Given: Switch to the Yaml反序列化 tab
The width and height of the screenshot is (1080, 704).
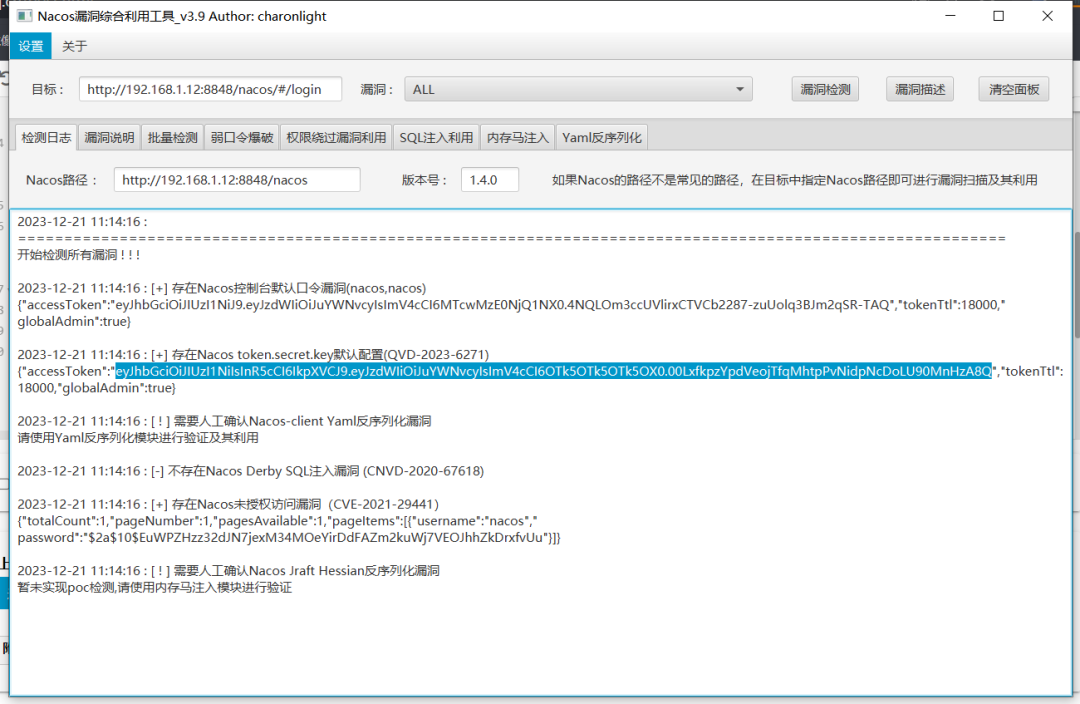Looking at the screenshot, I should click(x=601, y=138).
